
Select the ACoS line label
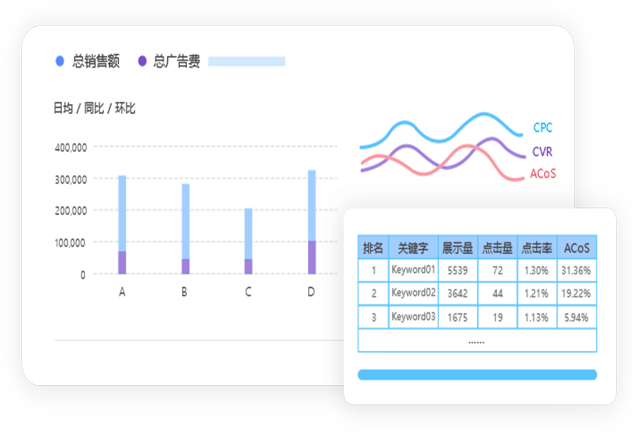[543, 174]
